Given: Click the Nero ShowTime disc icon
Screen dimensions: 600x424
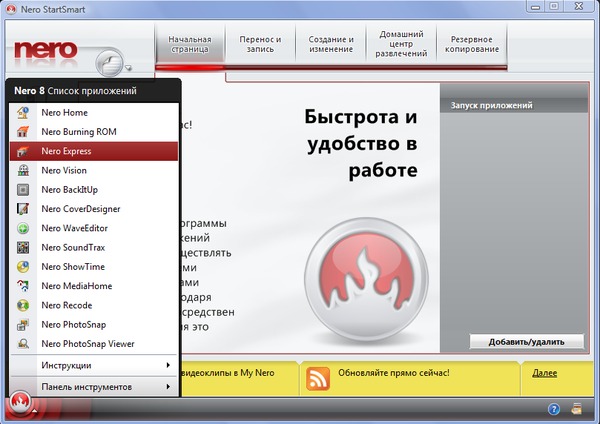Looking at the screenshot, I should (23, 267).
